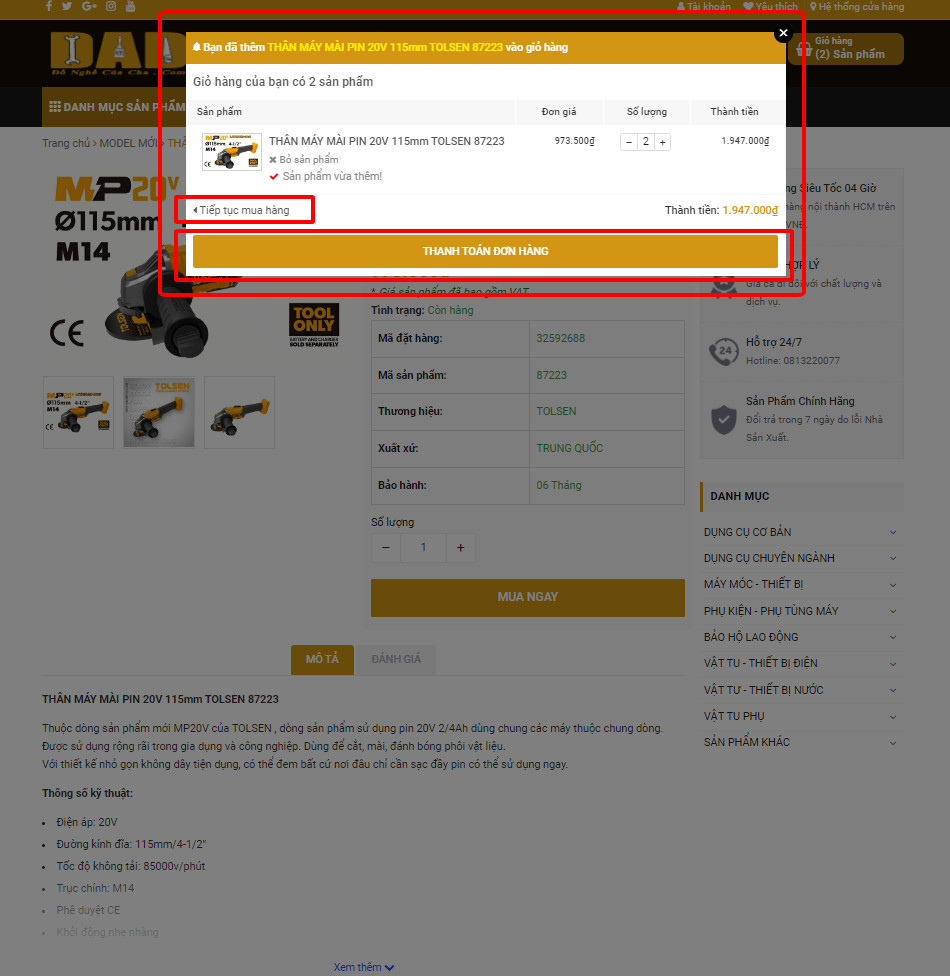Screen dimensions: 950x976
Task: Go to Trang chủ breadcrumb
Action: pyautogui.click(x=66, y=143)
